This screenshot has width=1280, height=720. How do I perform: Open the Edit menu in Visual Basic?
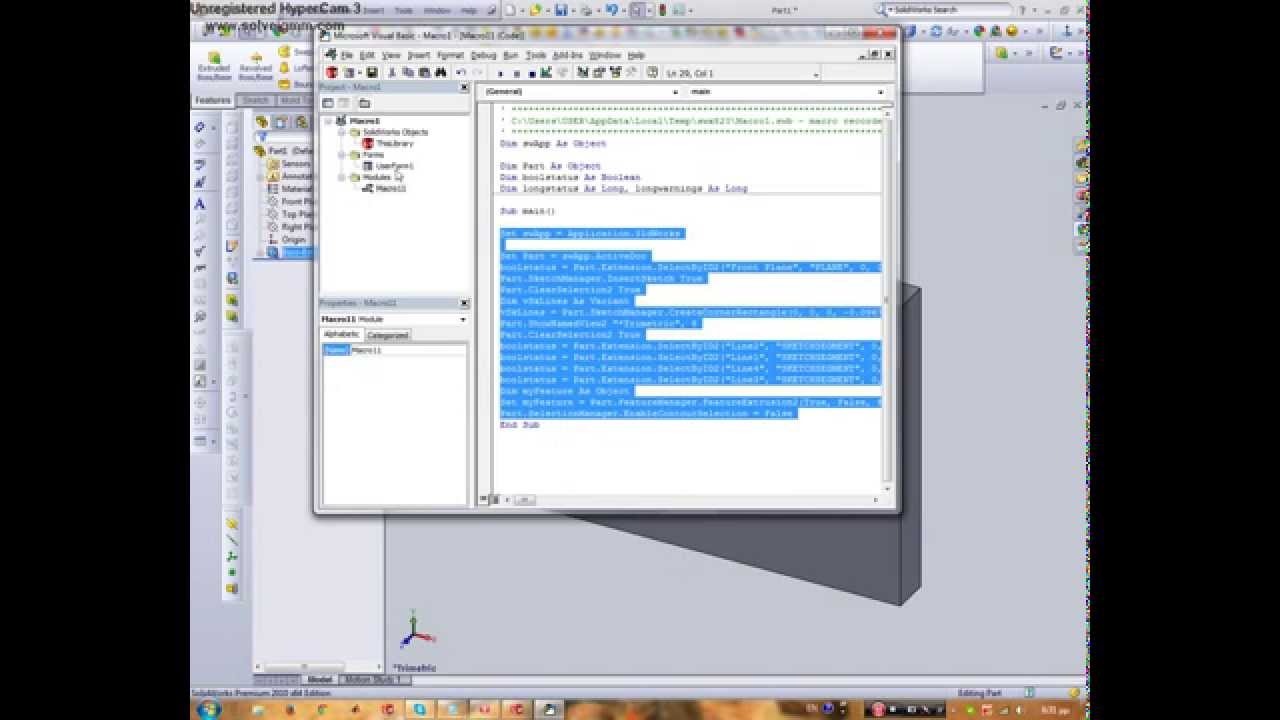(x=367, y=56)
